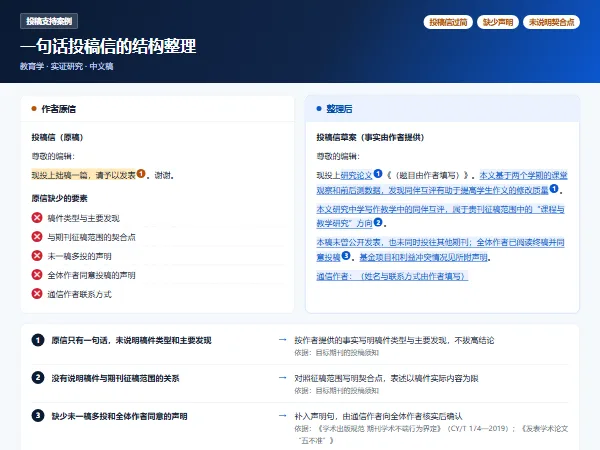The height and width of the screenshot is (450, 600).
Task: Click note 没有说明稿件与期刊征稿范围的关系
Action: pyautogui.click(x=115, y=378)
